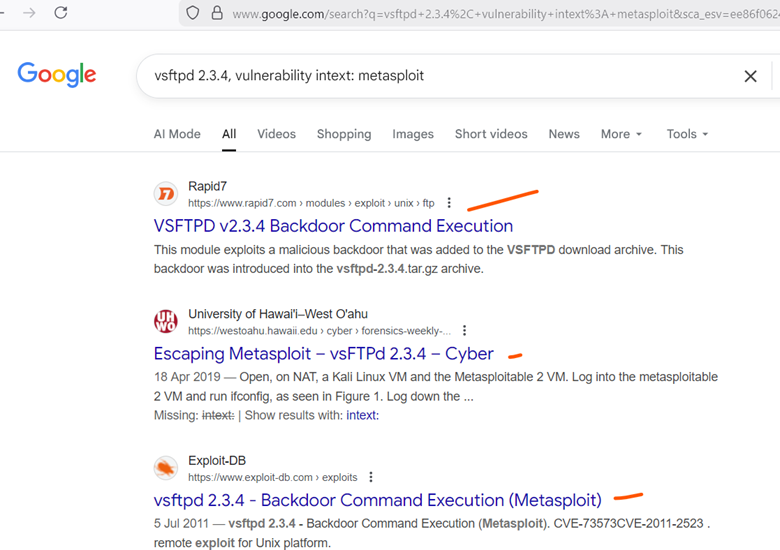Click the '18 Apr 2019' result date
Screen dimensions: 780x550
click(187, 377)
